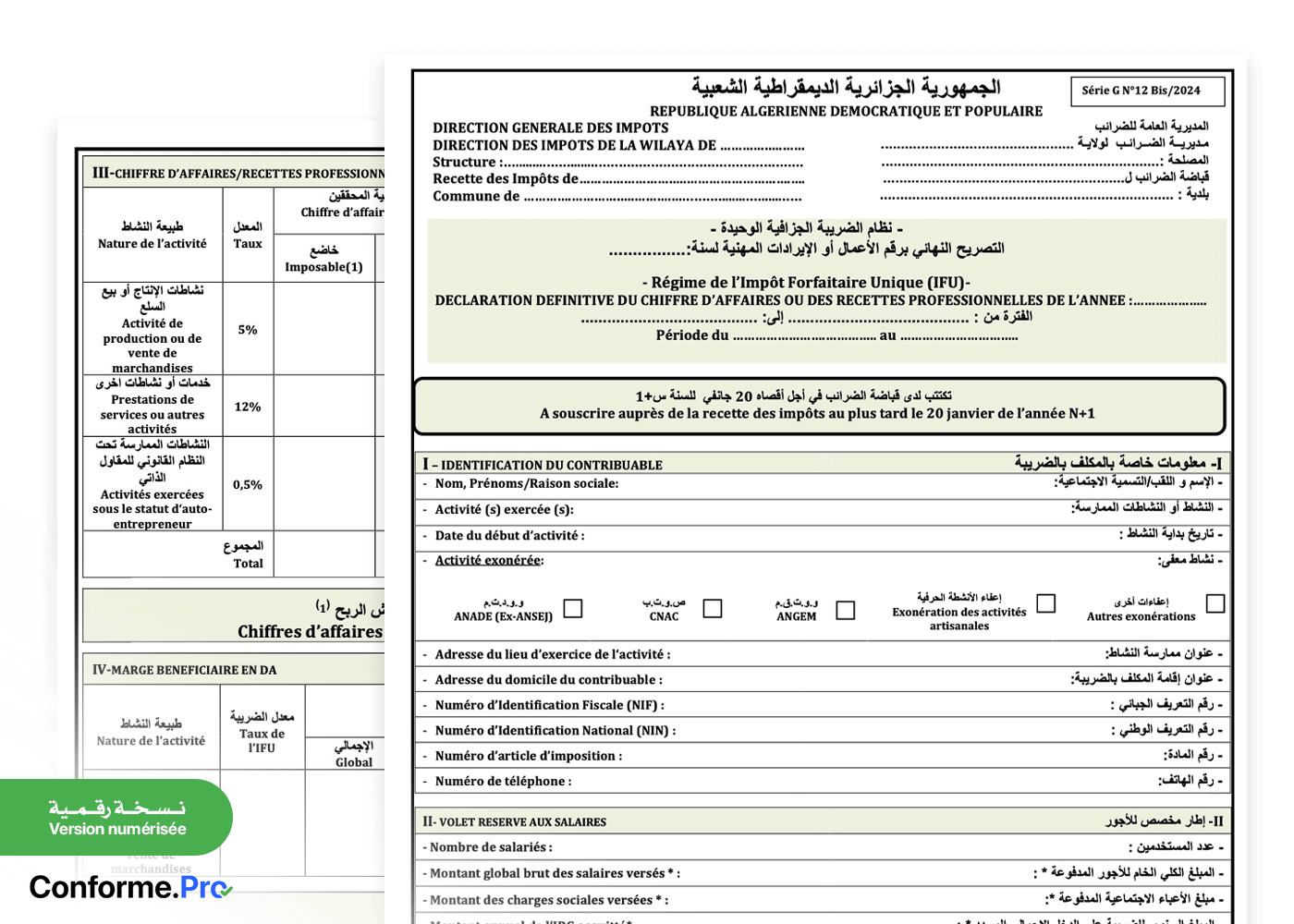Image resolution: width=1294 pixels, height=924 pixels.
Task: Click the Commune de dotted line
Action: click(x=616, y=197)
